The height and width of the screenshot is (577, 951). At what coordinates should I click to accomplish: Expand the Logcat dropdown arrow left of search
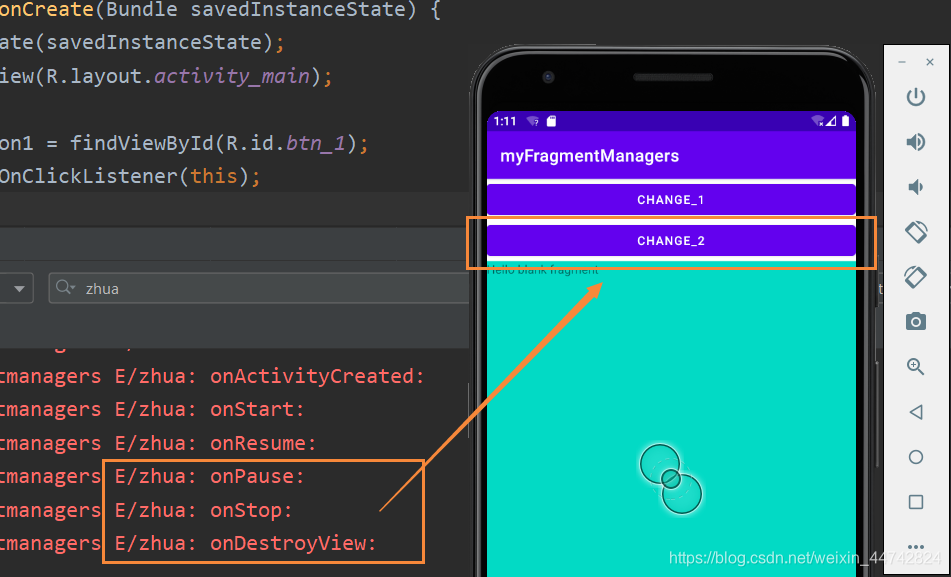tap(19, 289)
